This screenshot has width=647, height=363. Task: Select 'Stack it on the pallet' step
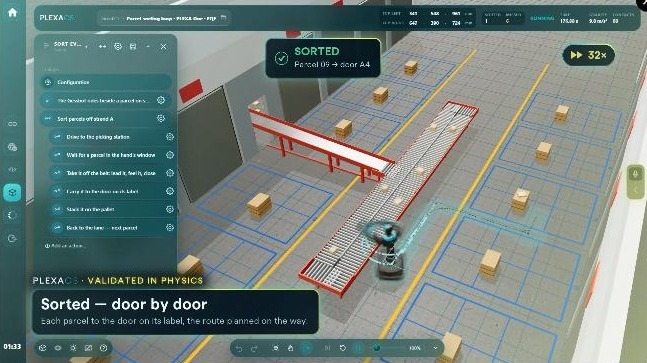(112, 210)
